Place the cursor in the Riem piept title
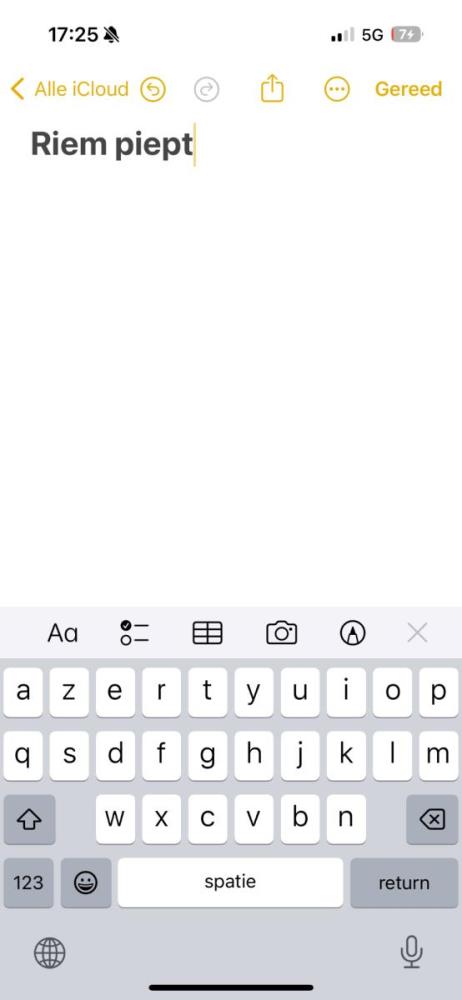462x1000 pixels. coord(112,144)
